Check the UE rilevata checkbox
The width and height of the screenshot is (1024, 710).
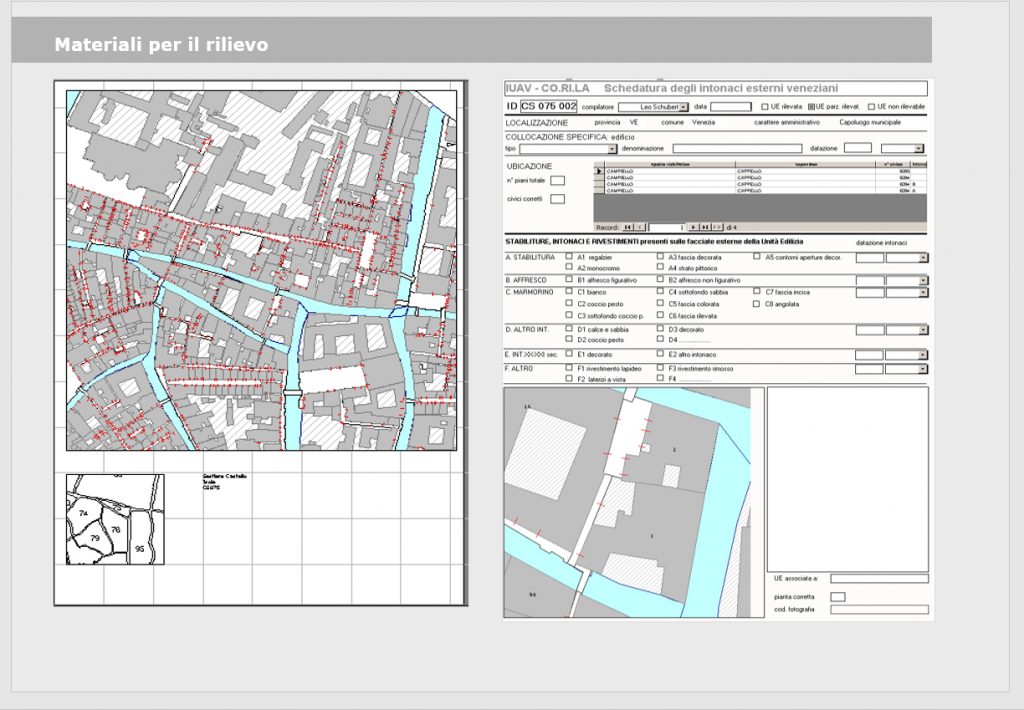point(764,106)
